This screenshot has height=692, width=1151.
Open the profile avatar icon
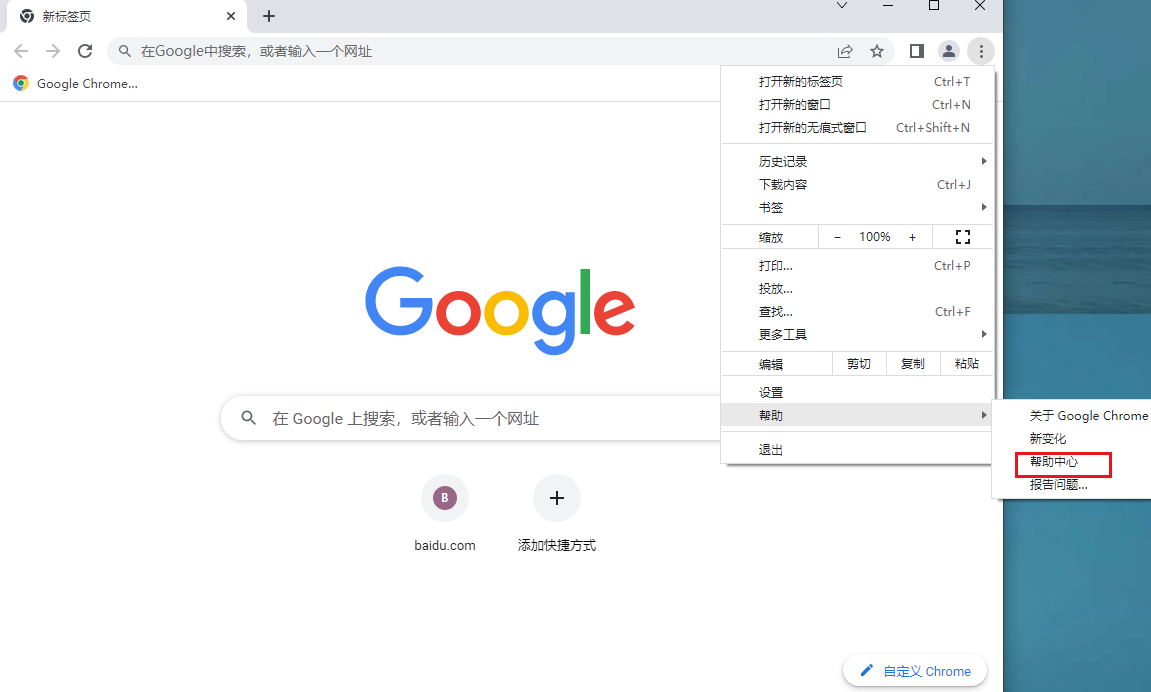point(948,51)
